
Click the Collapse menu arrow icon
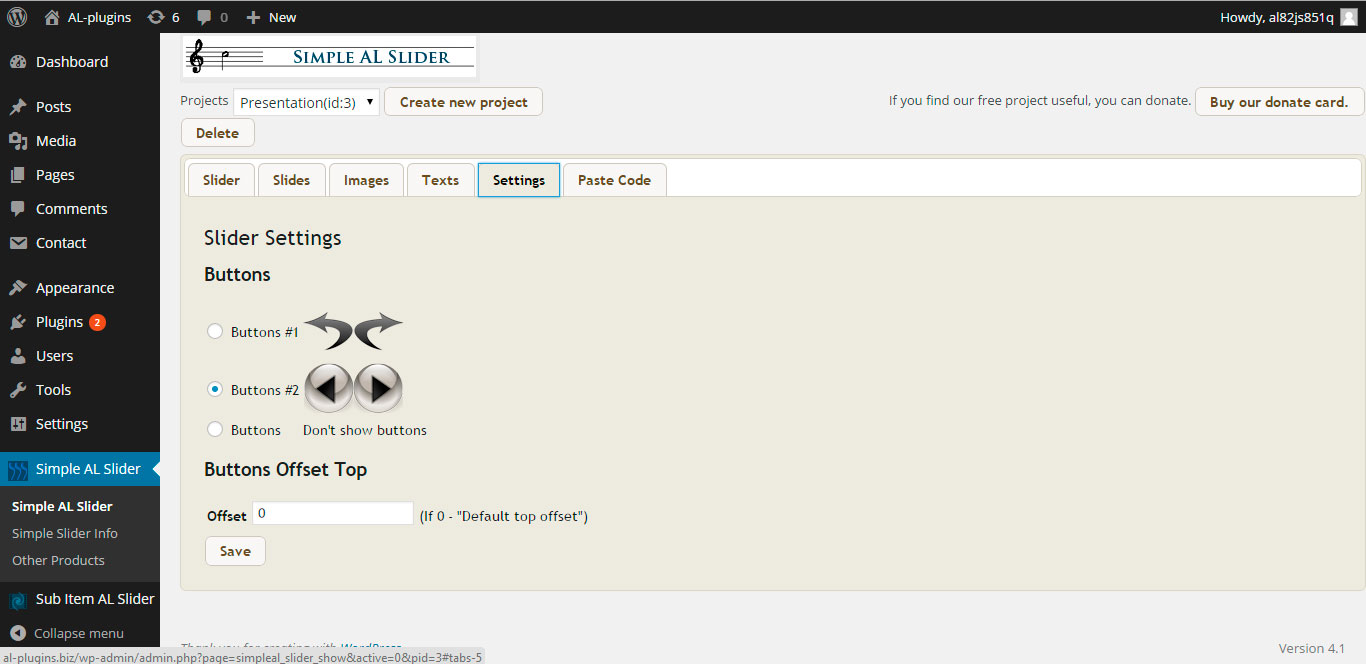pyautogui.click(x=18, y=633)
